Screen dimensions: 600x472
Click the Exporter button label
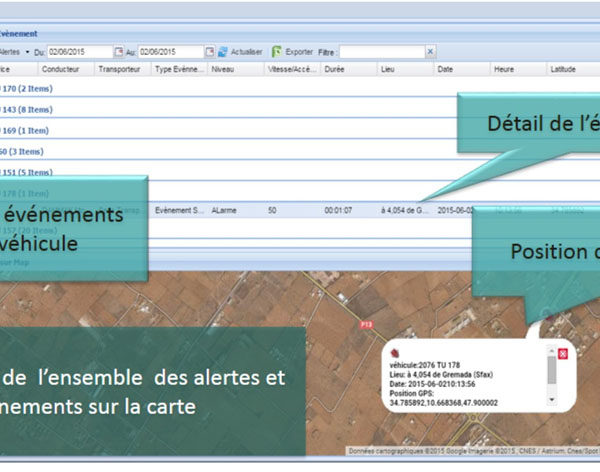pyautogui.click(x=299, y=51)
